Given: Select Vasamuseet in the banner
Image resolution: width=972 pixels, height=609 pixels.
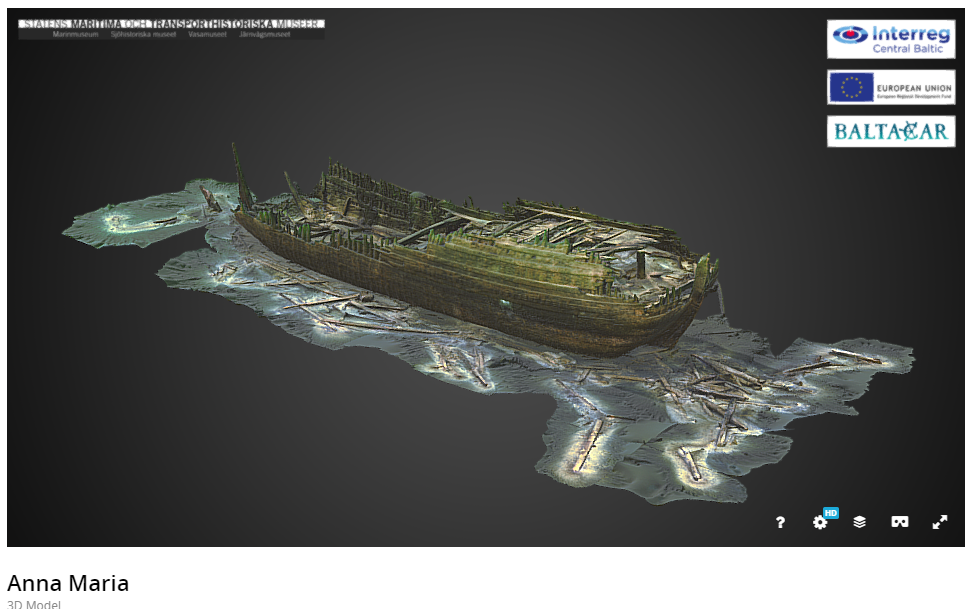Looking at the screenshot, I should coord(207,34).
